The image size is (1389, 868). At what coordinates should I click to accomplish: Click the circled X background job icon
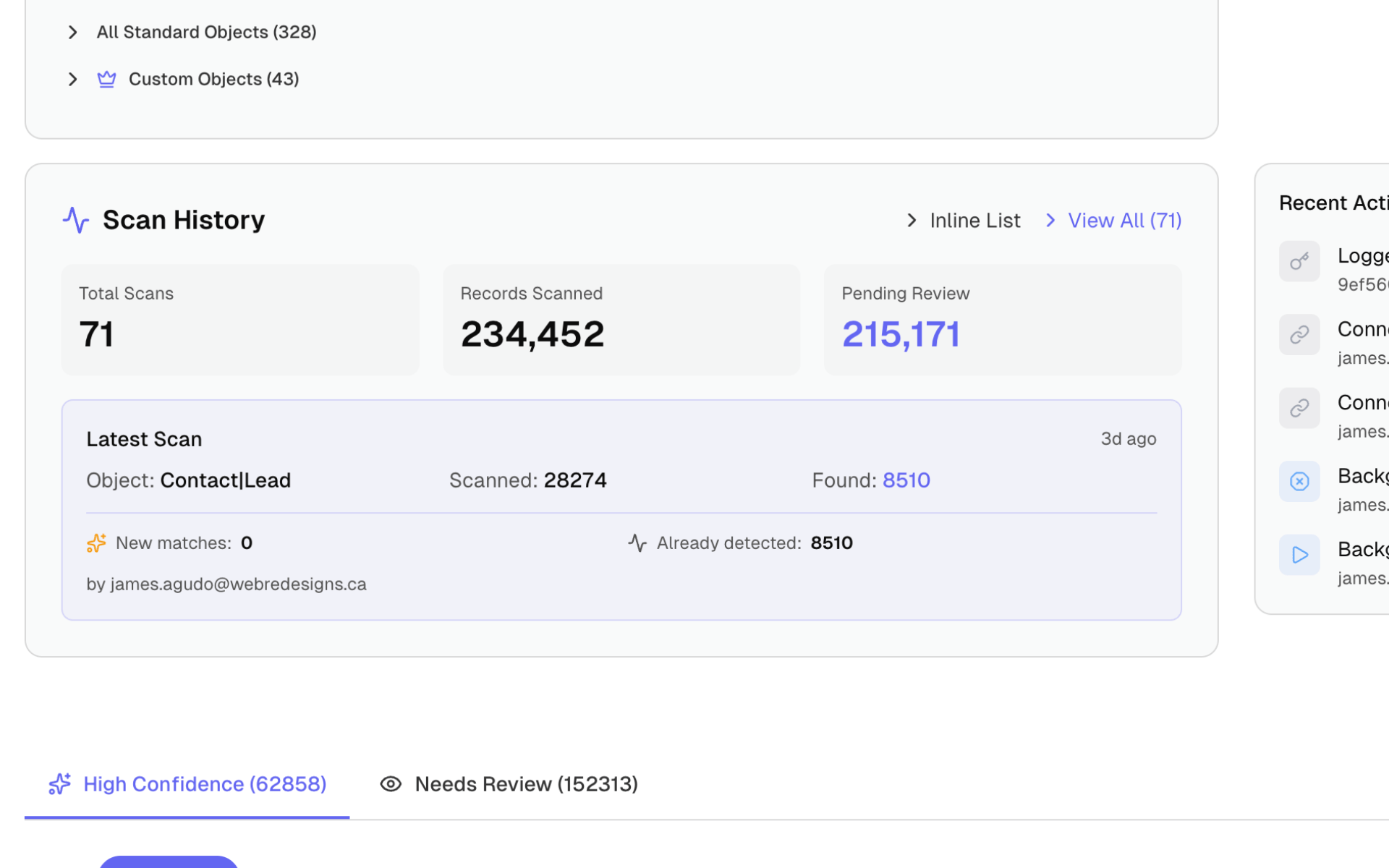pos(1299,481)
